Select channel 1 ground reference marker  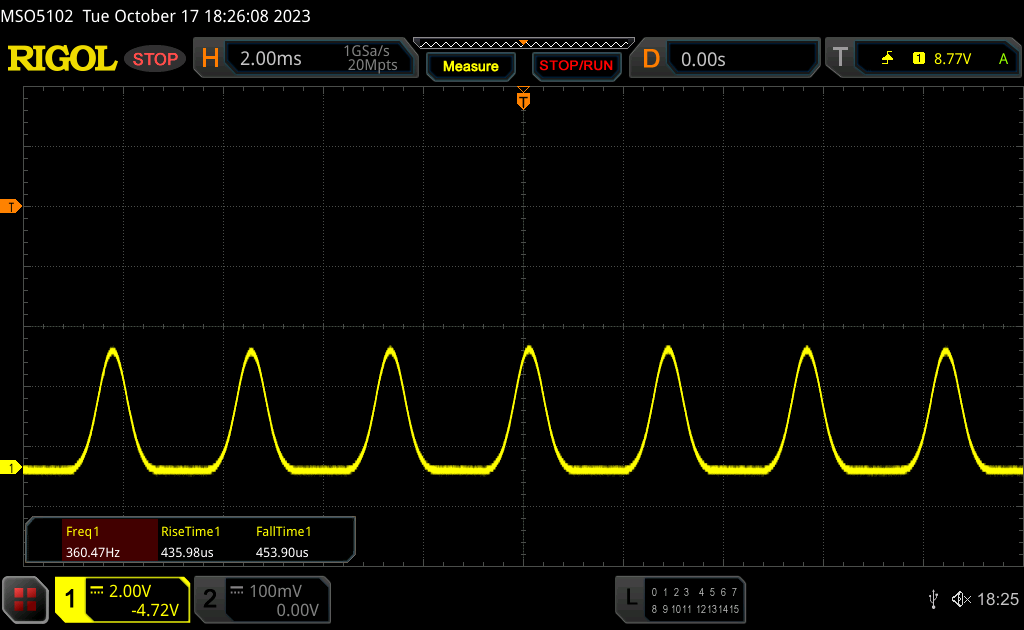click(x=12, y=468)
